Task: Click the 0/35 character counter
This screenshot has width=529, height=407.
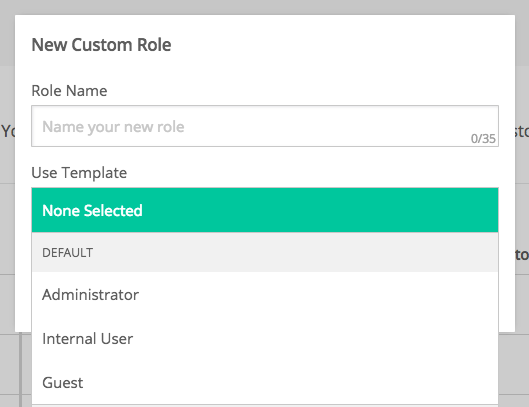Action: pos(483,138)
